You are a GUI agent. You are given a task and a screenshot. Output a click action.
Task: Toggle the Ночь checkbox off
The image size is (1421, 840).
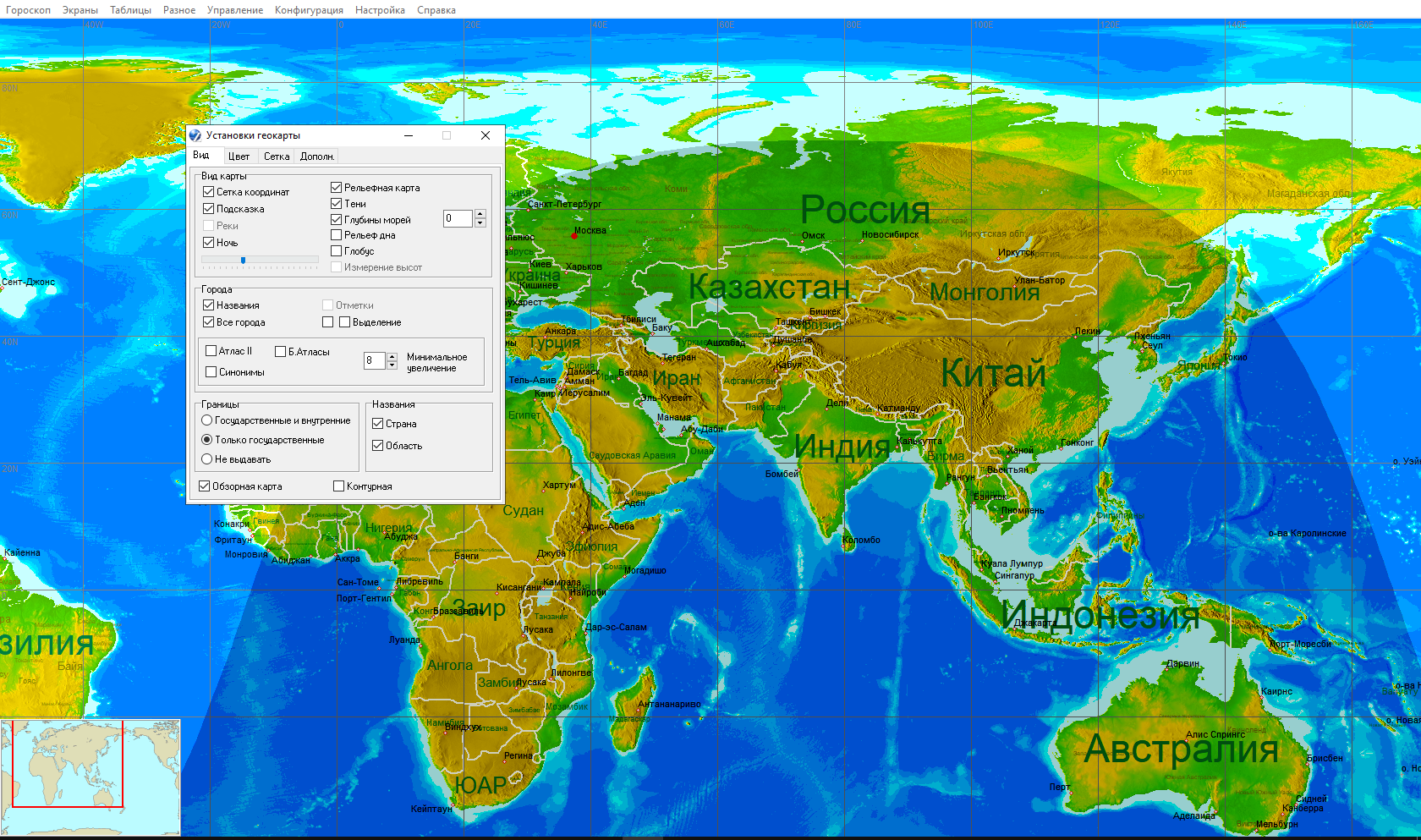click(209, 243)
